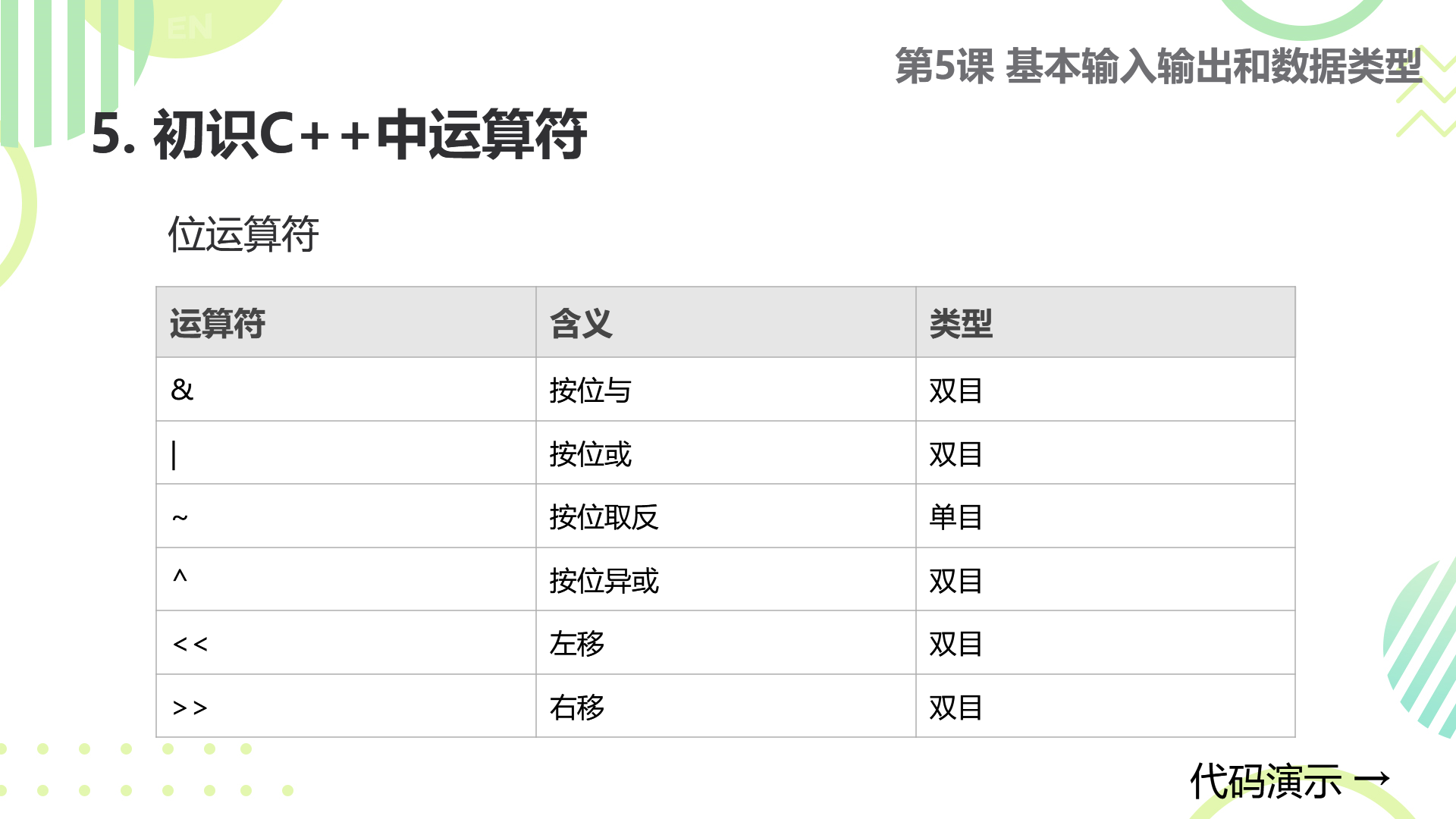The width and height of the screenshot is (1456, 819).
Task: Click the arrow next to 代码演示
Action: click(x=1372, y=779)
